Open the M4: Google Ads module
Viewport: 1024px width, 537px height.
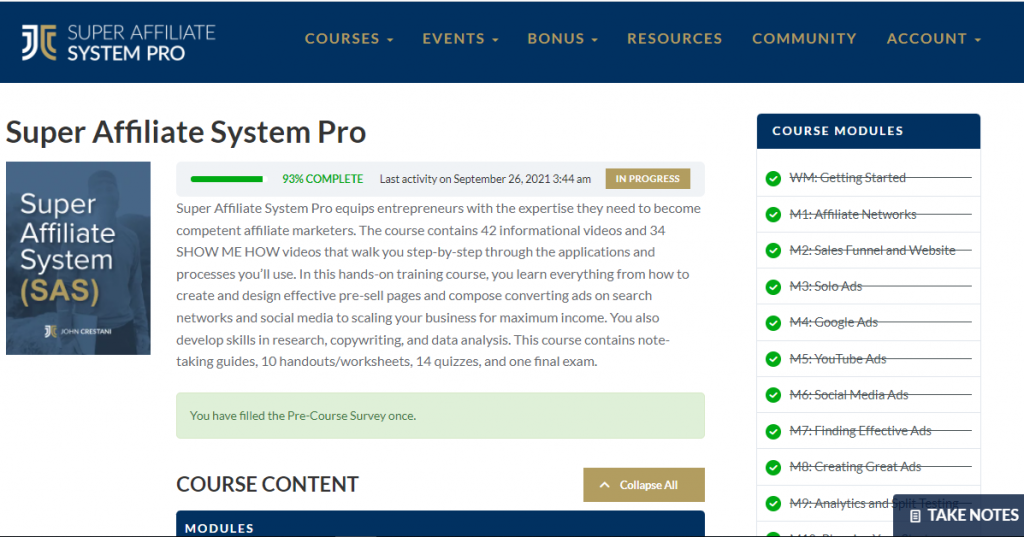[833, 322]
